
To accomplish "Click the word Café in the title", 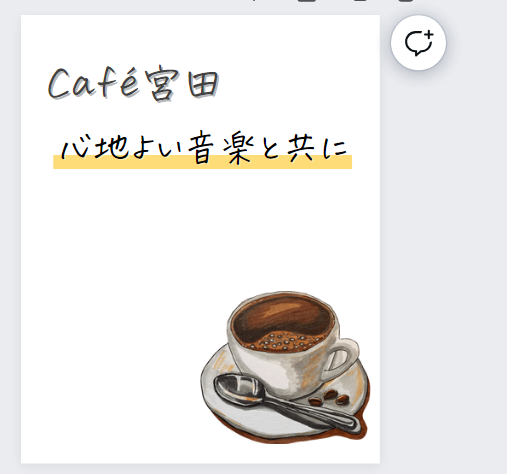I will (93, 83).
